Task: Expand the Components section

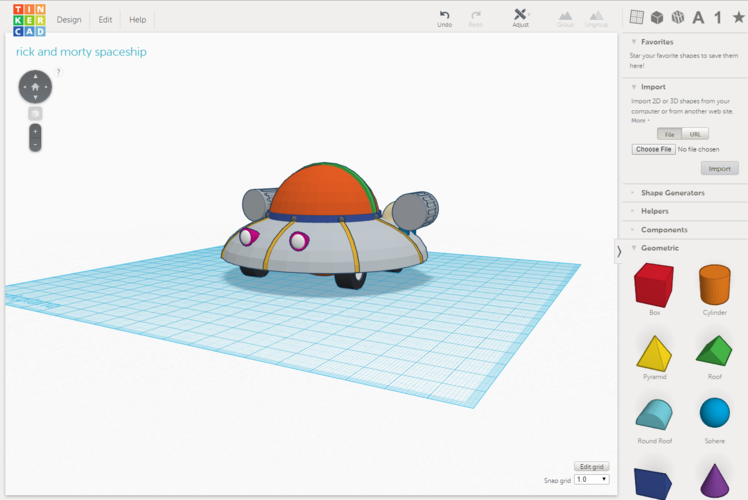Action: 664,229
